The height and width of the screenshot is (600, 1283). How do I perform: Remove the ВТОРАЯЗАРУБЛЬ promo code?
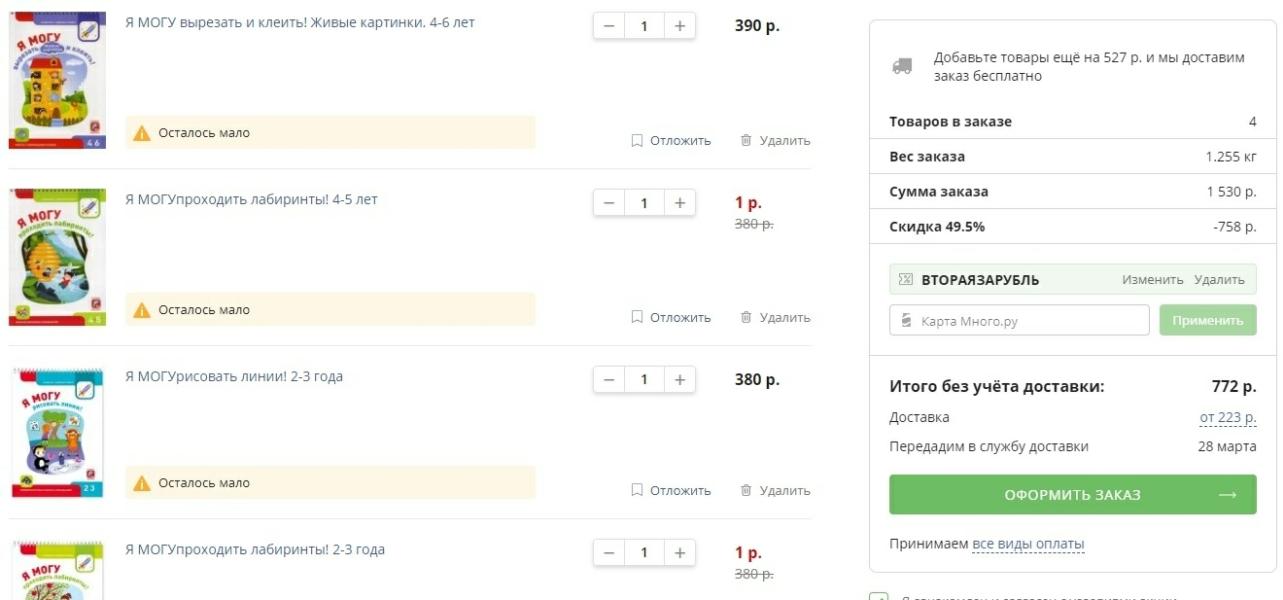point(1219,280)
